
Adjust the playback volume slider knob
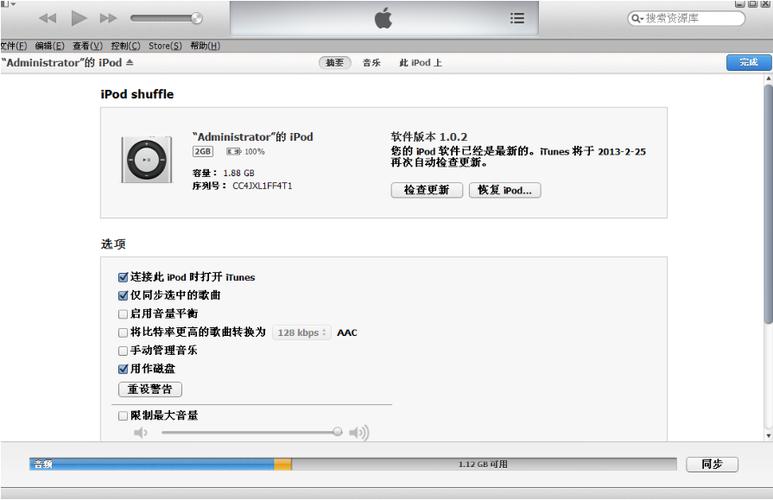[x=196, y=18]
